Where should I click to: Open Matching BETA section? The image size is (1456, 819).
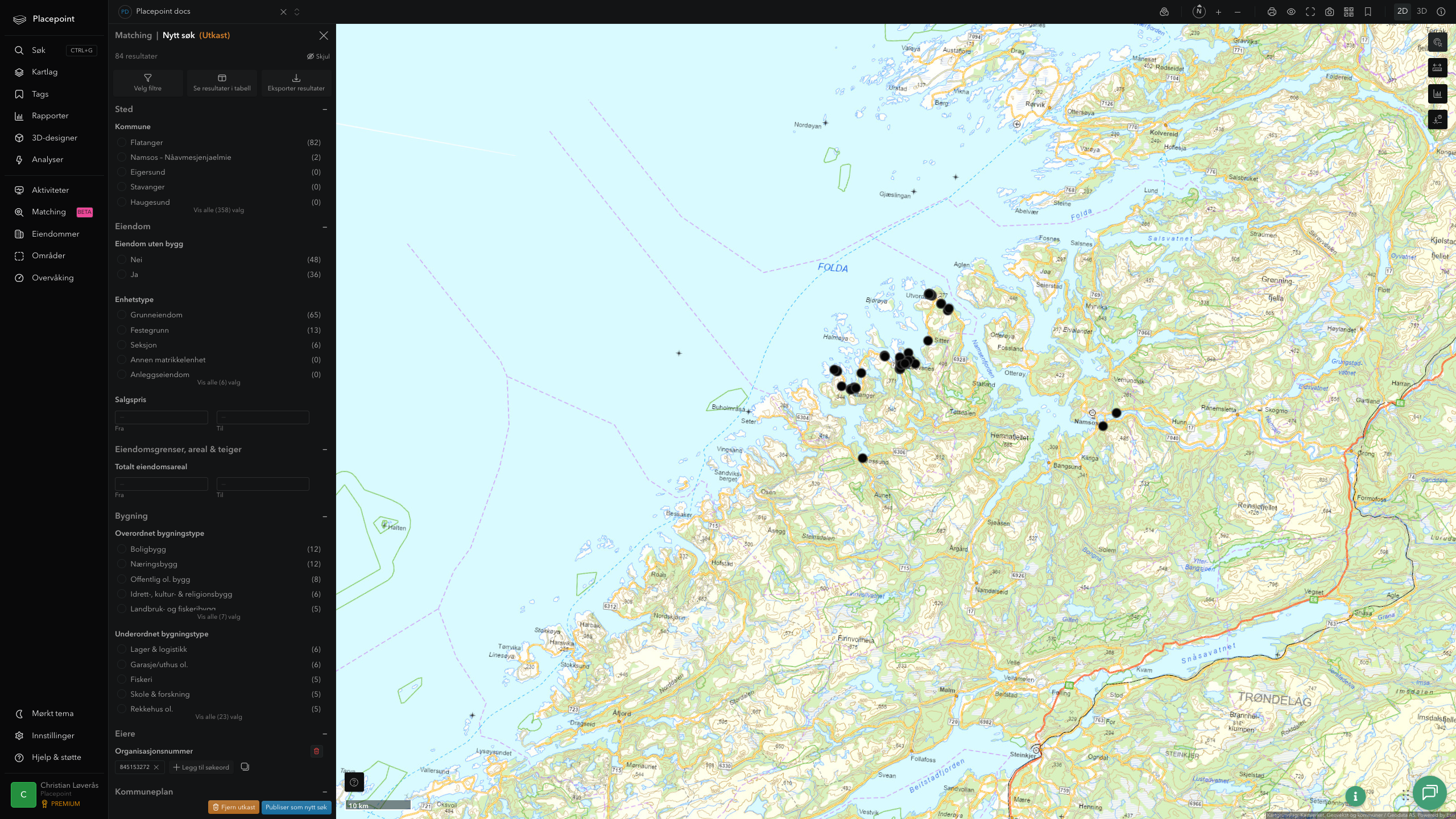(55, 212)
